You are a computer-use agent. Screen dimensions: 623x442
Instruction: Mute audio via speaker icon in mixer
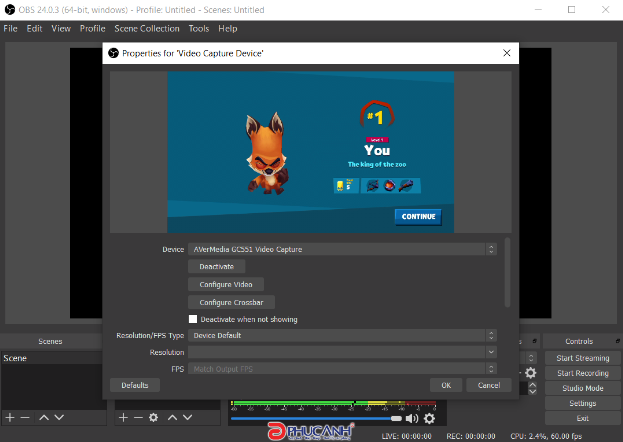coord(412,418)
